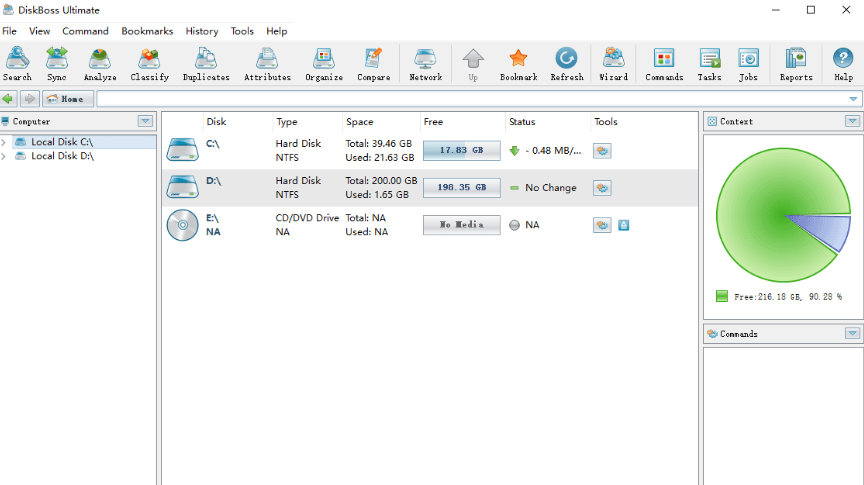Open the address bar history dropdown
Viewport: 864px width, 485px height.
click(x=853, y=99)
